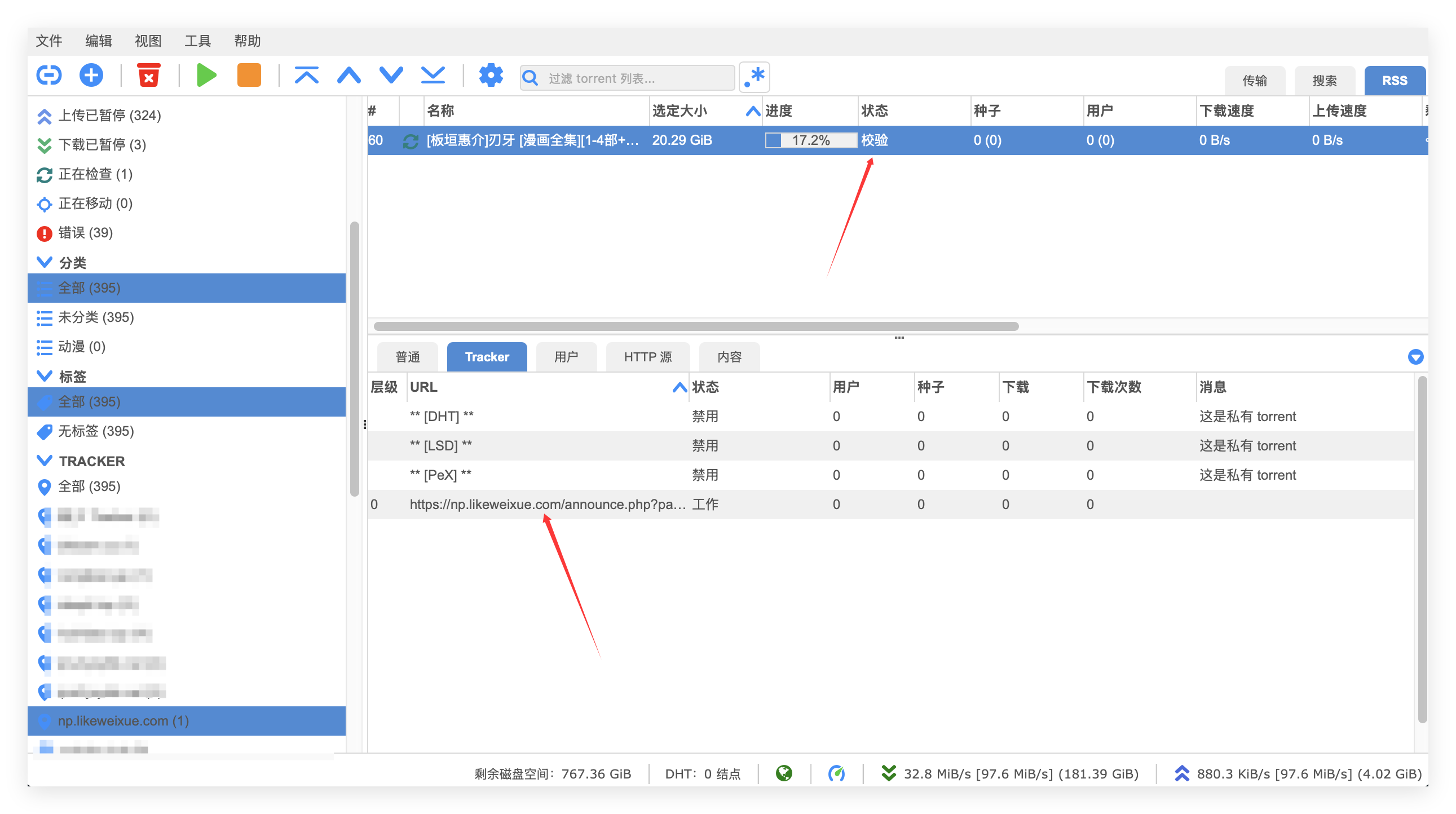This screenshot has height=814, width=1456.
Task: Collapse the 分类 section
Action: coord(44,262)
